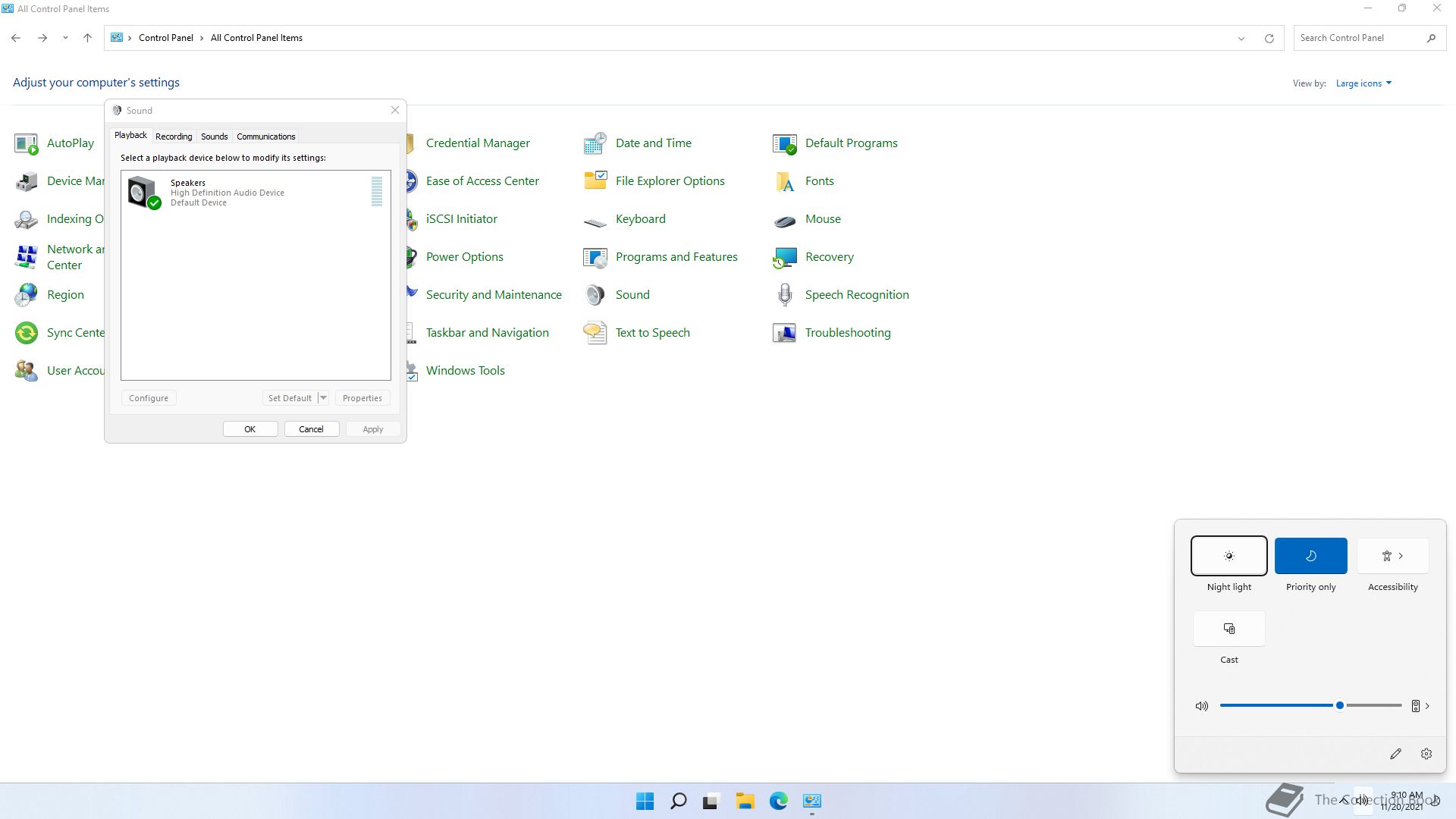This screenshot has height=819, width=1456.
Task: Open the Speech Recognition microphone icon
Action: click(785, 295)
